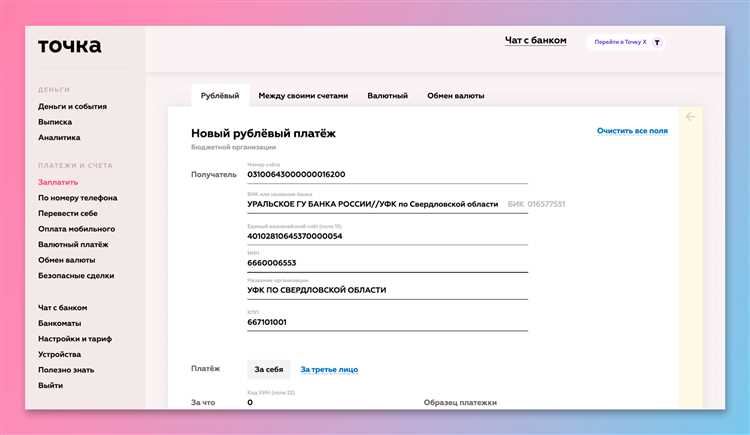Go to the "Обмен валюты" tab
Image resolution: width=750 pixels, height=435 pixels.
click(x=456, y=96)
